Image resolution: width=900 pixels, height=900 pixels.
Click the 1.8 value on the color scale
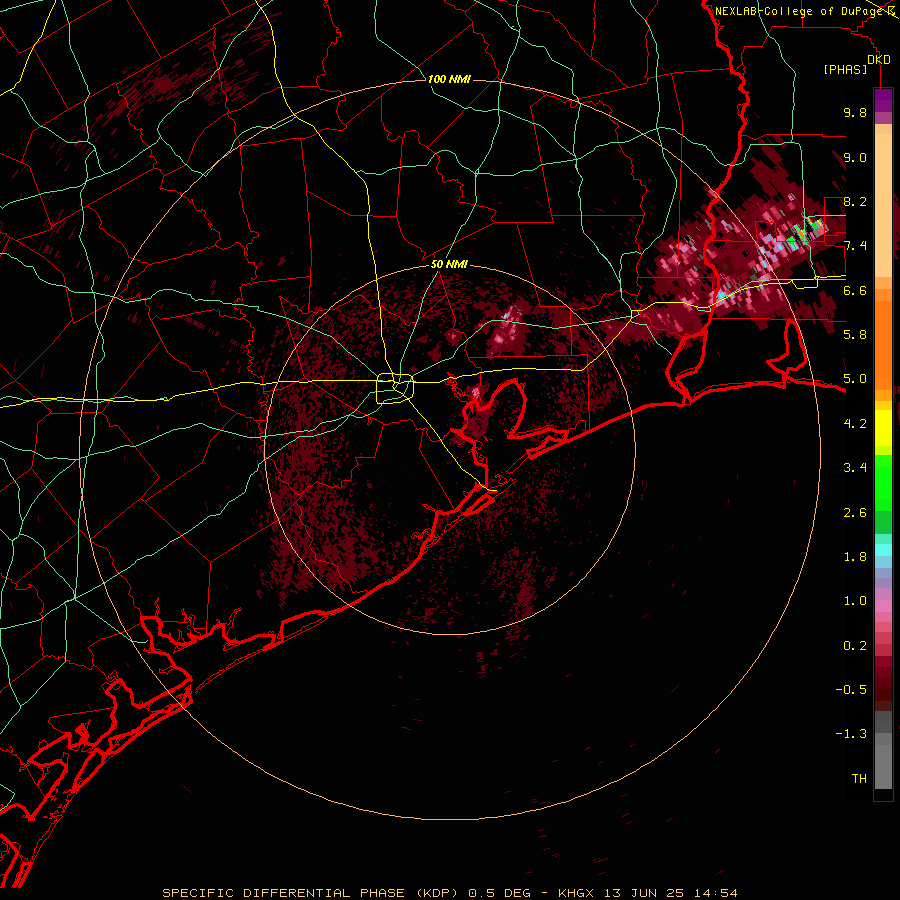coord(855,557)
